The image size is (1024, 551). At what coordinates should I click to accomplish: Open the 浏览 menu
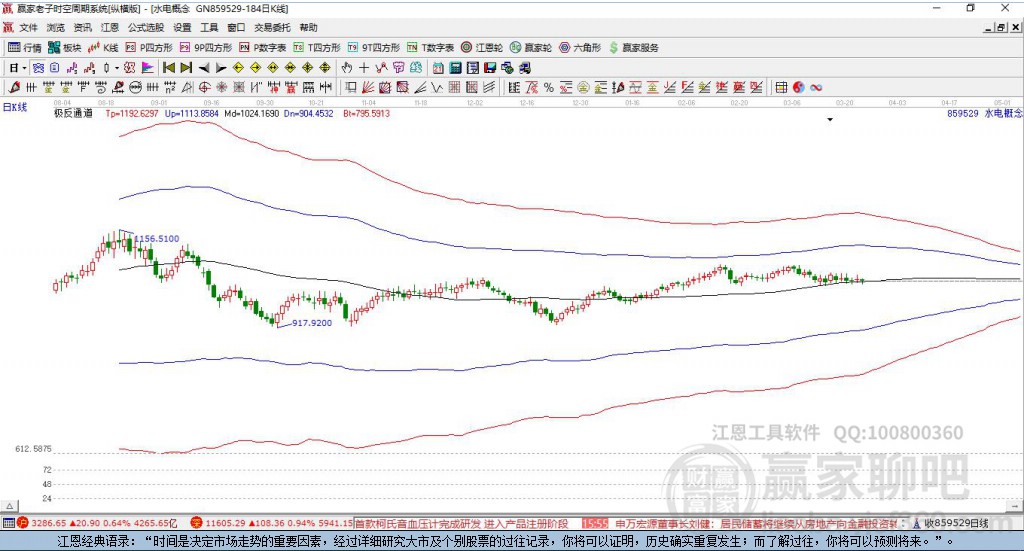(x=56, y=27)
